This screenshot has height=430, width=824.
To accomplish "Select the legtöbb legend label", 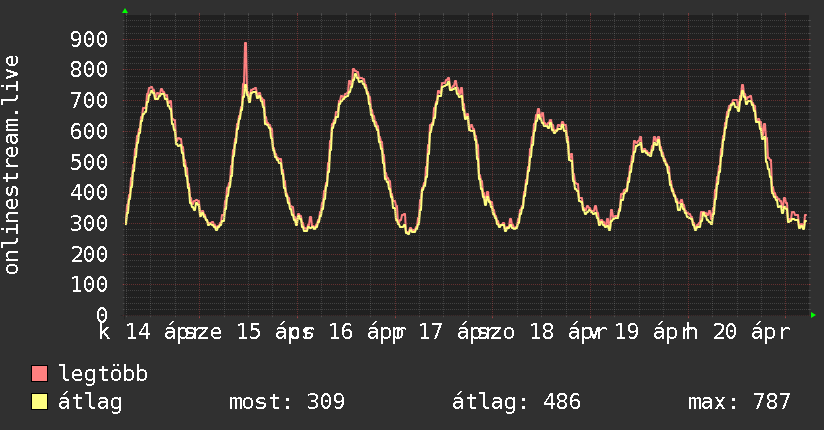I will click(103, 374).
